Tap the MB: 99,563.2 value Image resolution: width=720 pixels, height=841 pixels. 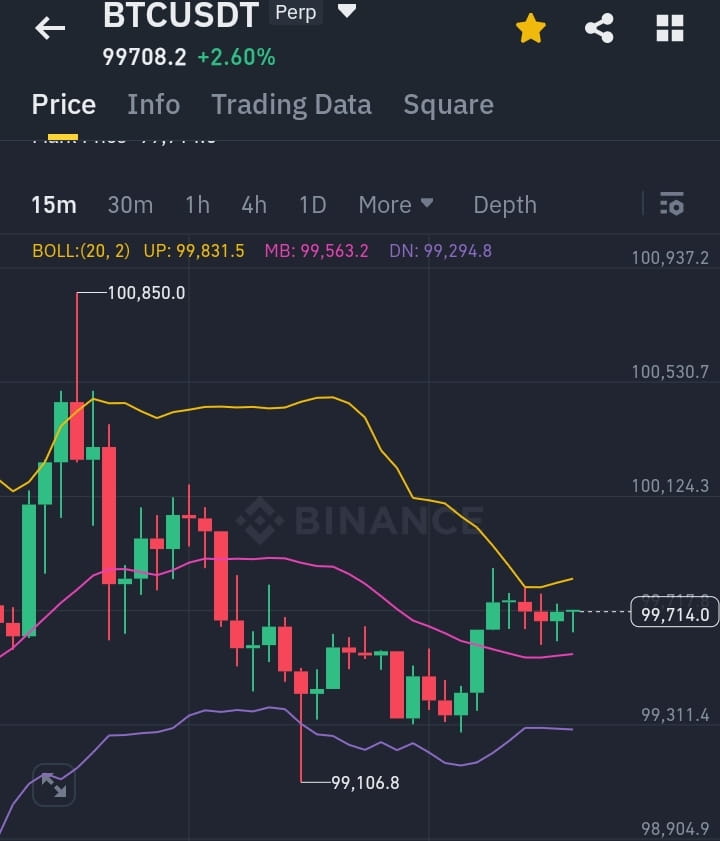click(317, 251)
